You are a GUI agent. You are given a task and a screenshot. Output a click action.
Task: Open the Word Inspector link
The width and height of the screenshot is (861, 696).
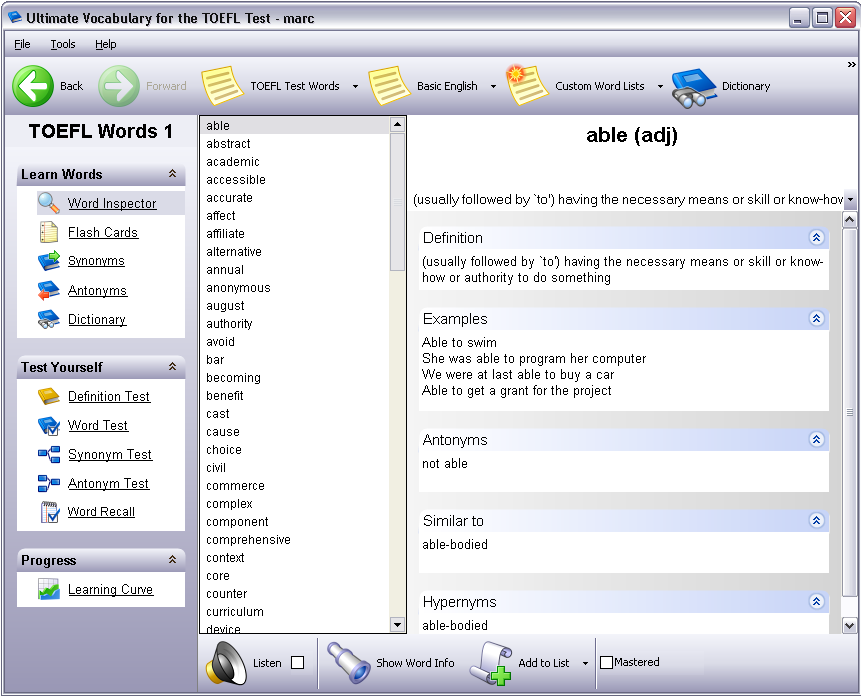pos(112,204)
